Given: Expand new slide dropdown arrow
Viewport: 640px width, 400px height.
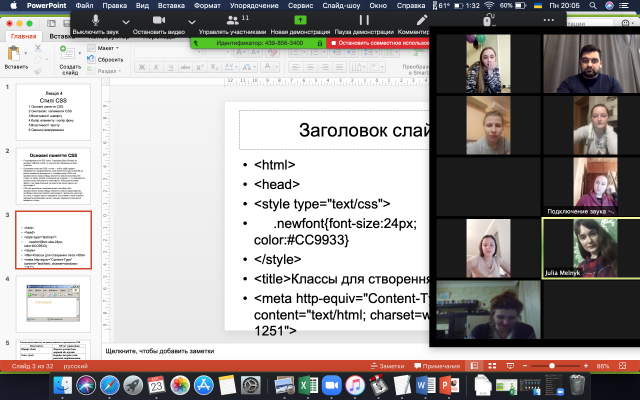Looking at the screenshot, I should (79, 53).
